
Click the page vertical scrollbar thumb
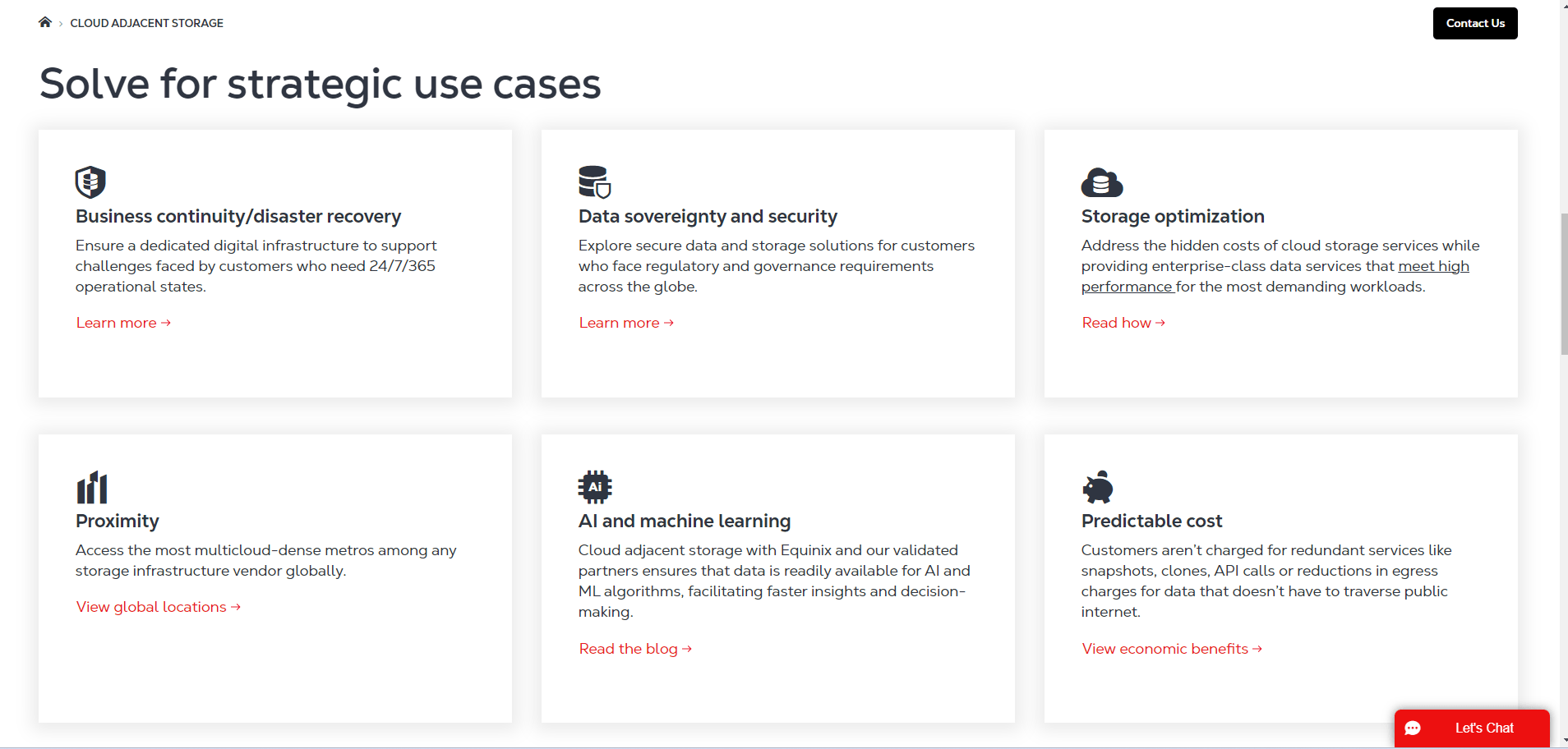pos(1563,283)
